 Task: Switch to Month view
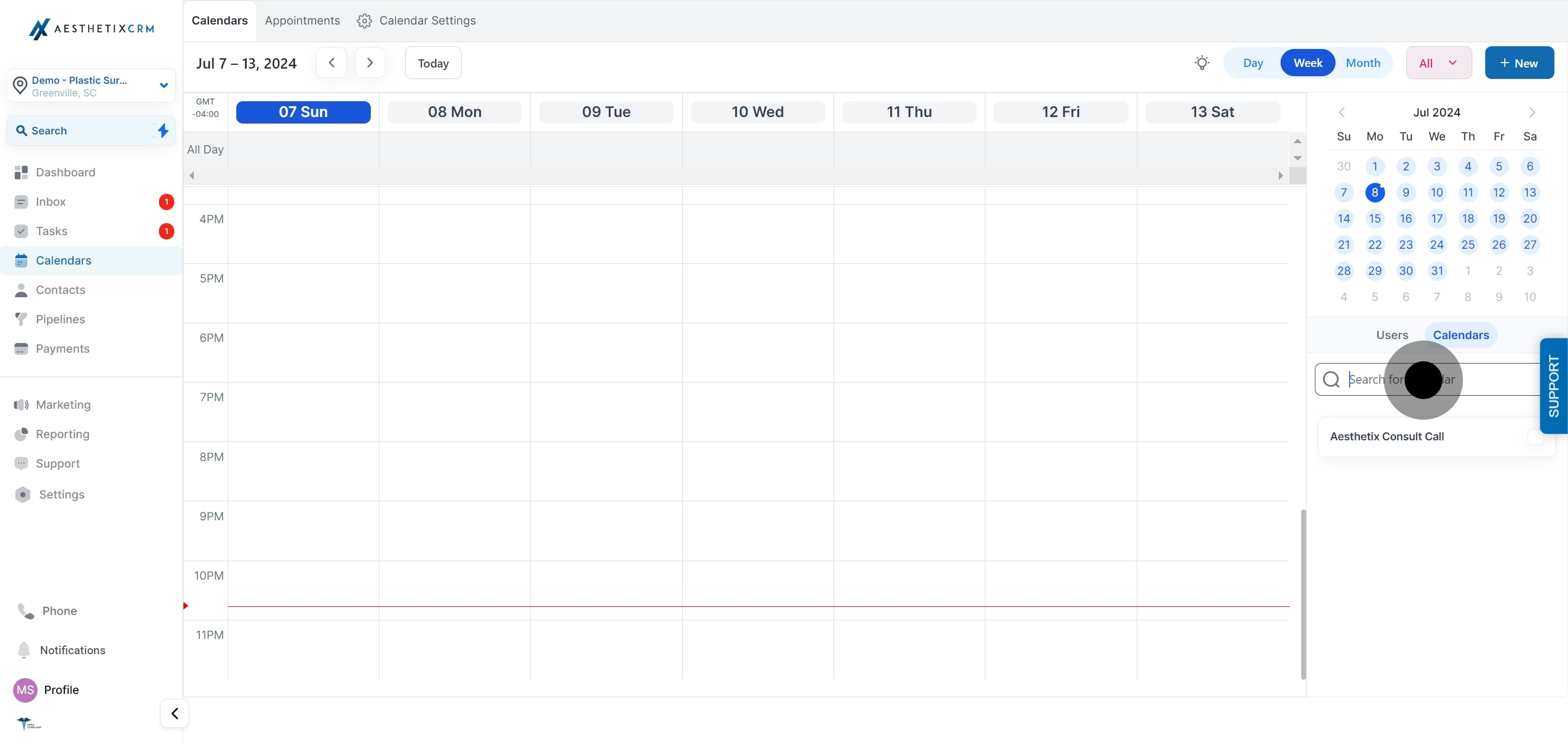(x=1363, y=63)
